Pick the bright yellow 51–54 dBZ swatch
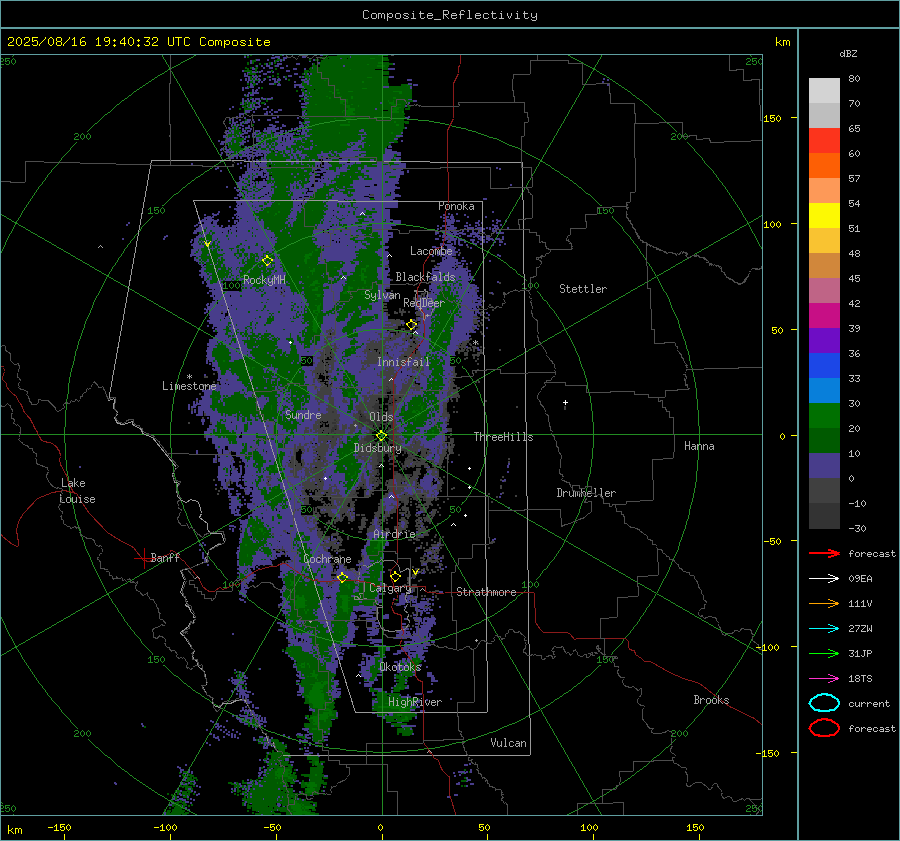 click(x=824, y=216)
